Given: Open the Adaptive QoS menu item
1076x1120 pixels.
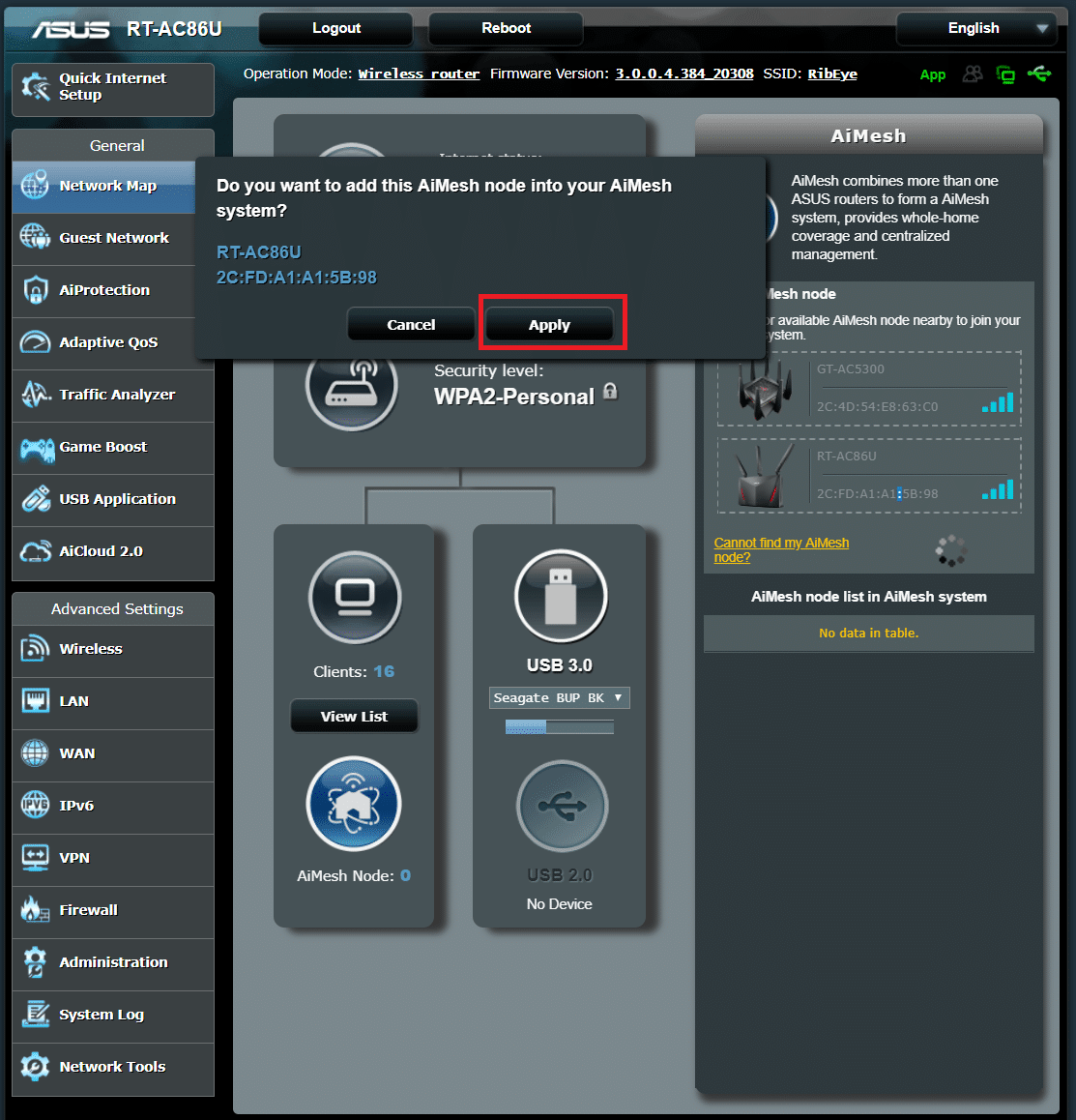Looking at the screenshot, I should pos(113,342).
